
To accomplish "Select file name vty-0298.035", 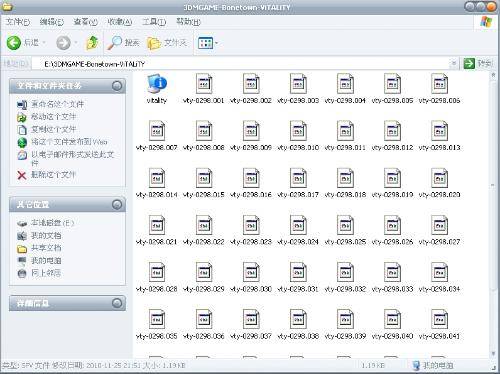I will (x=157, y=336).
